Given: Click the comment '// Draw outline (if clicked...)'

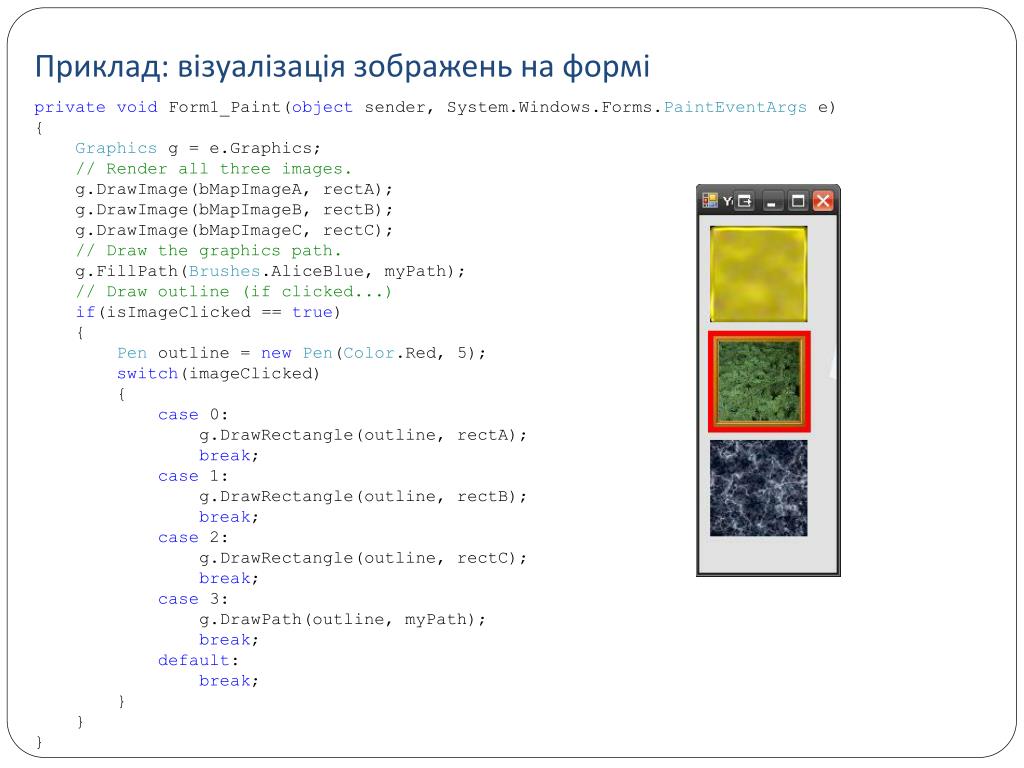Looking at the screenshot, I should pyautogui.click(x=234, y=292).
